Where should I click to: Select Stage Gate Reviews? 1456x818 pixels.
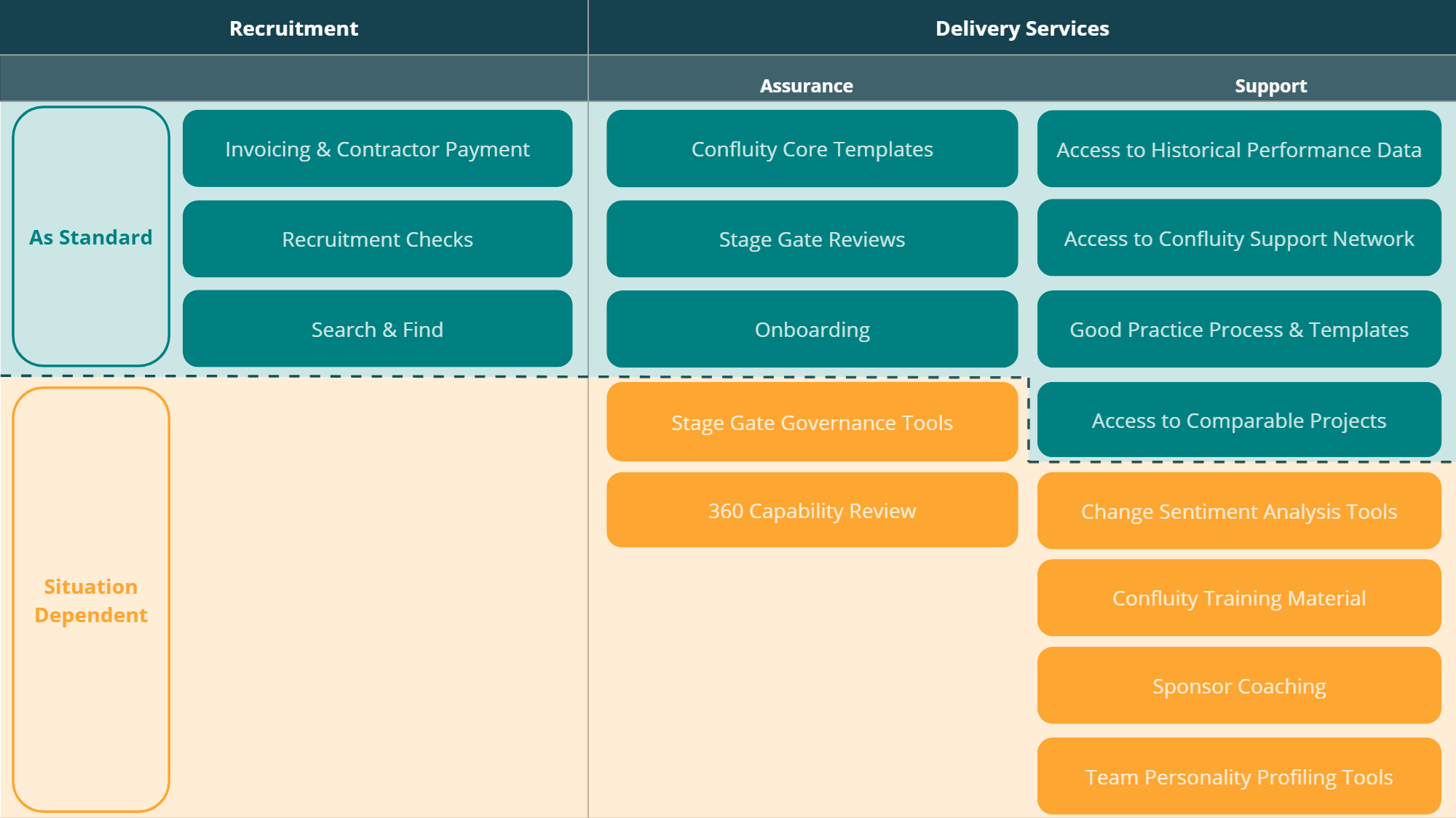(812, 239)
